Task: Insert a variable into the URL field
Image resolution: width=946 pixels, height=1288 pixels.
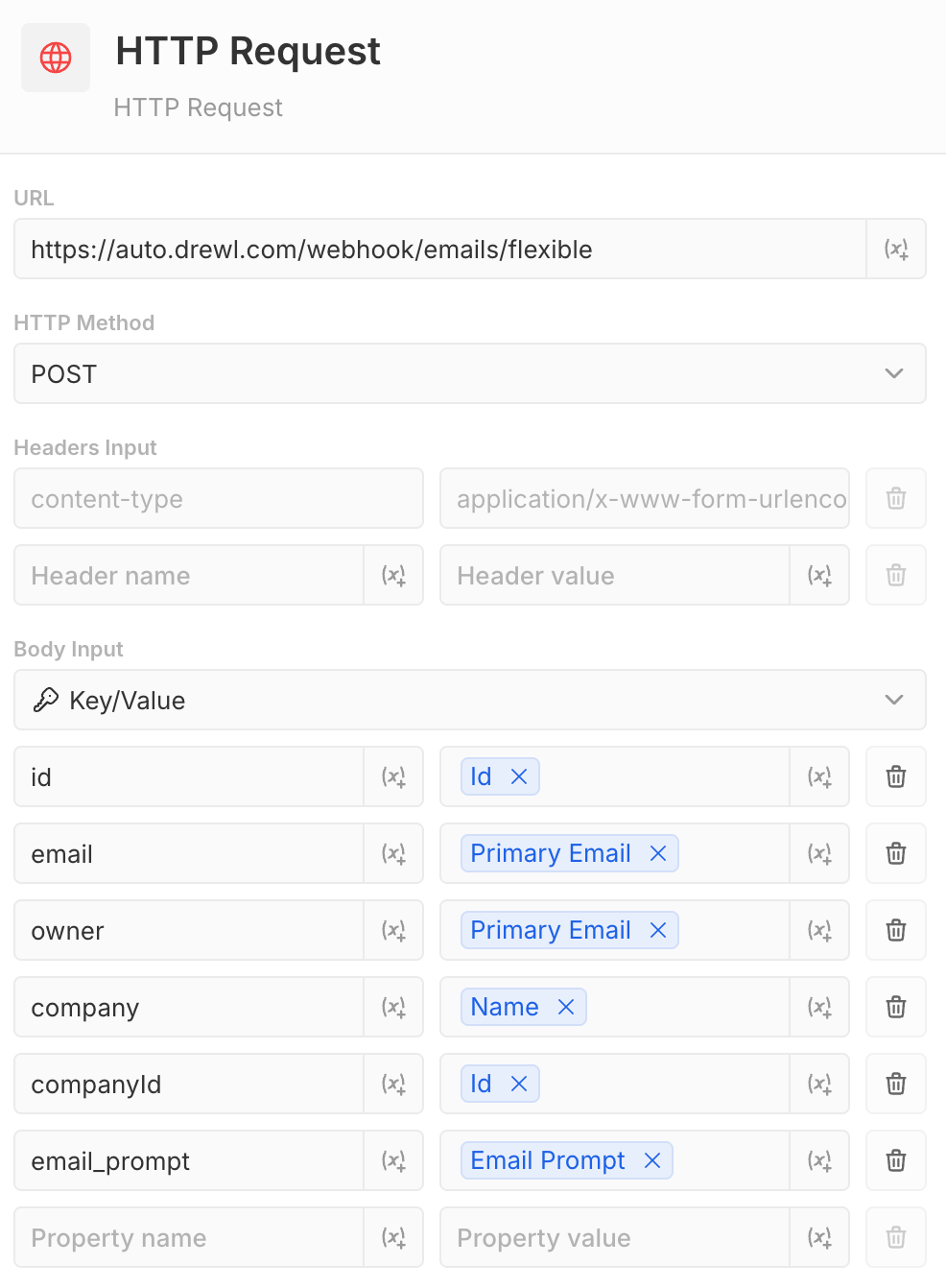Action: 896,250
